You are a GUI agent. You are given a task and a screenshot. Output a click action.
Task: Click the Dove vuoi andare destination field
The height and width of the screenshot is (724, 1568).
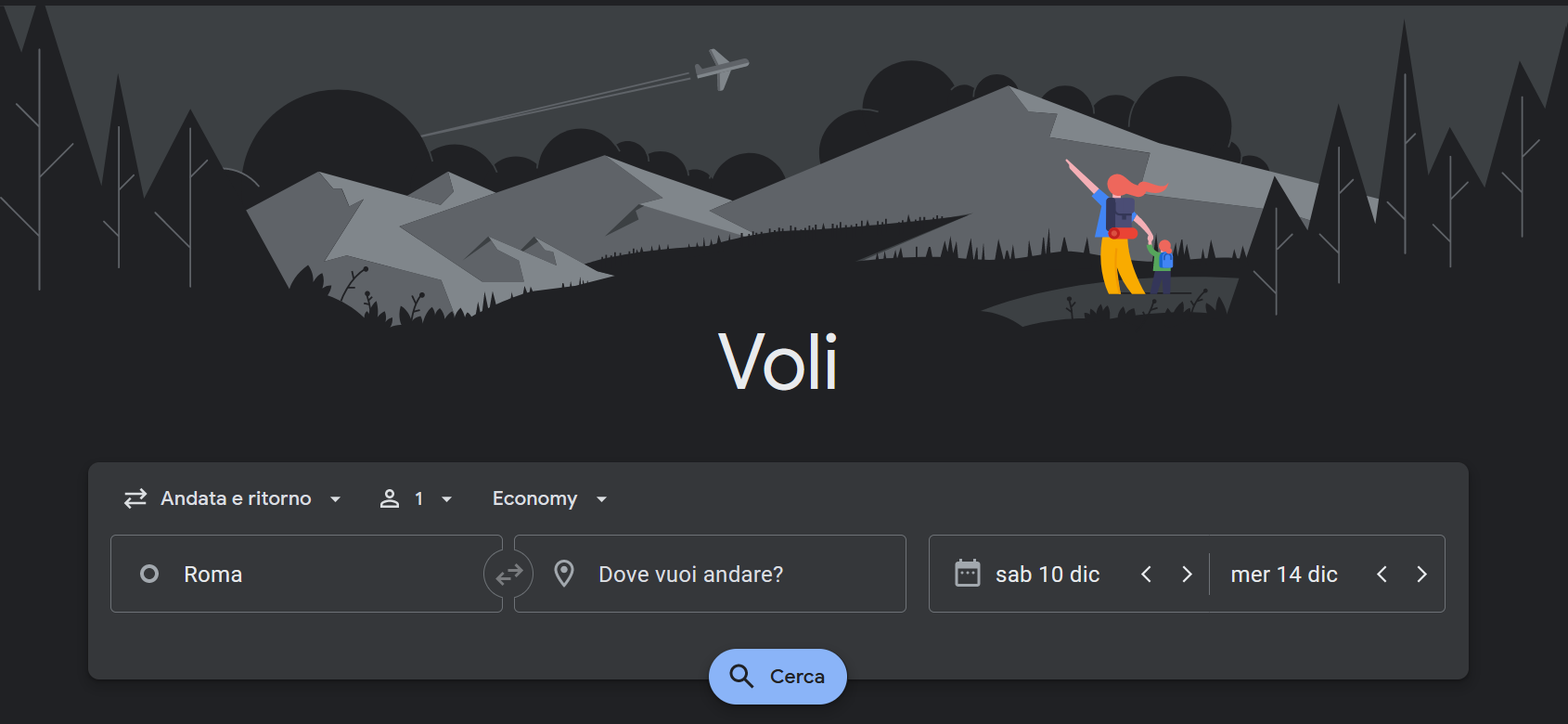pos(710,574)
